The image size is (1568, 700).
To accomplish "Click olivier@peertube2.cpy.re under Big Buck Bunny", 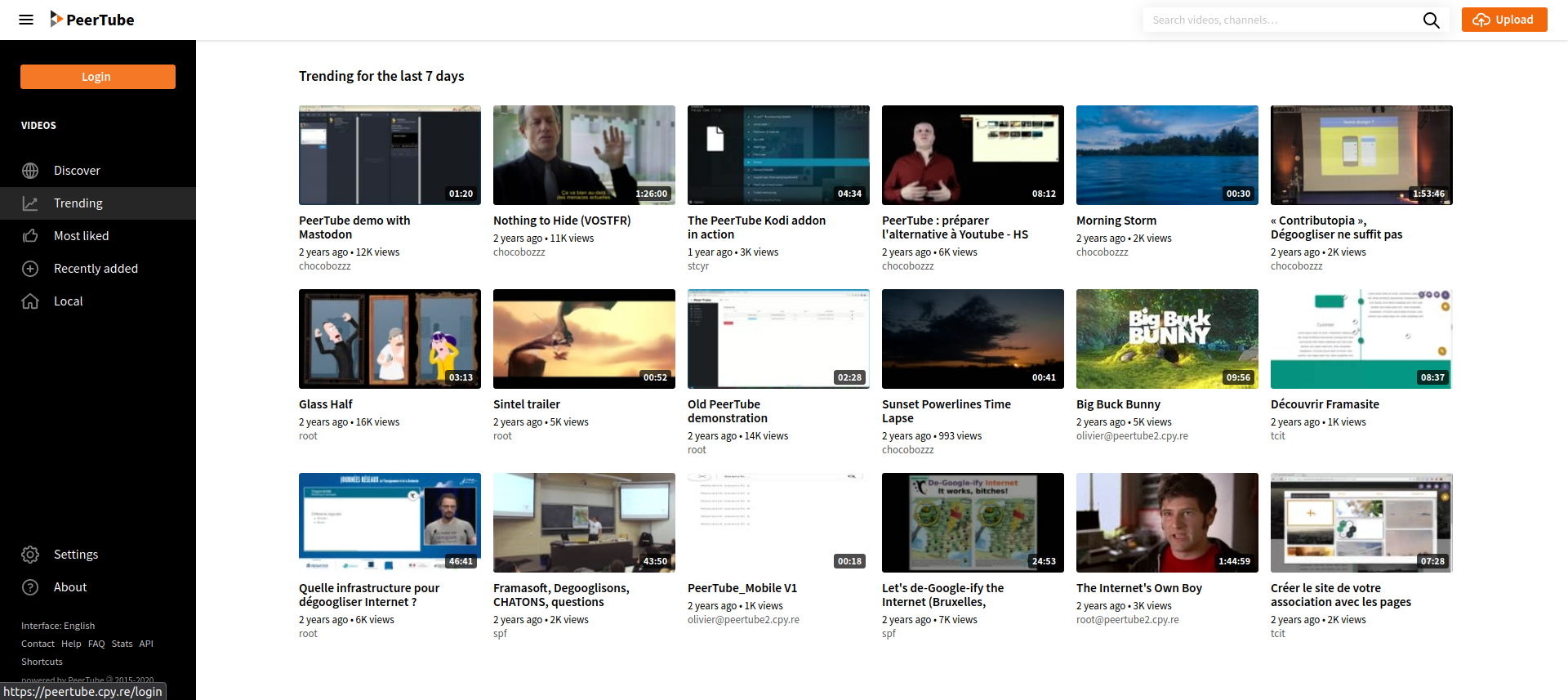I will click(x=1132, y=436).
